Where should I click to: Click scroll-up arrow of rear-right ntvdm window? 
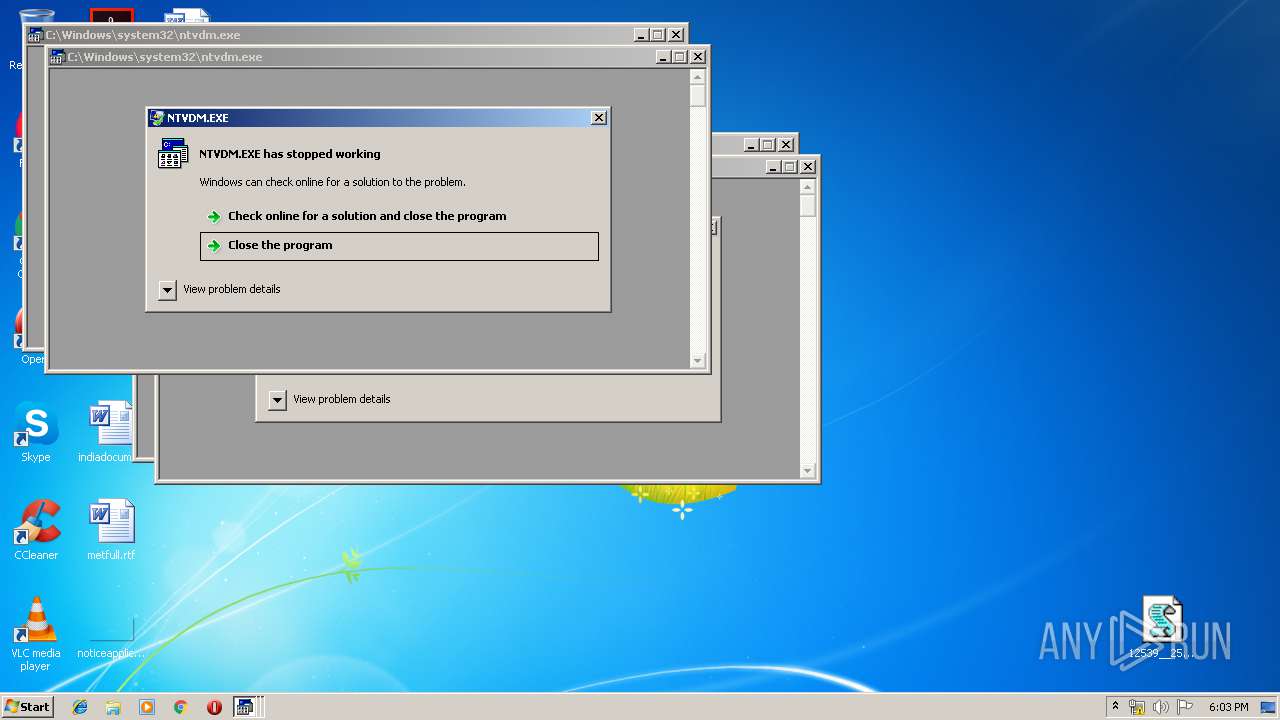click(x=808, y=187)
